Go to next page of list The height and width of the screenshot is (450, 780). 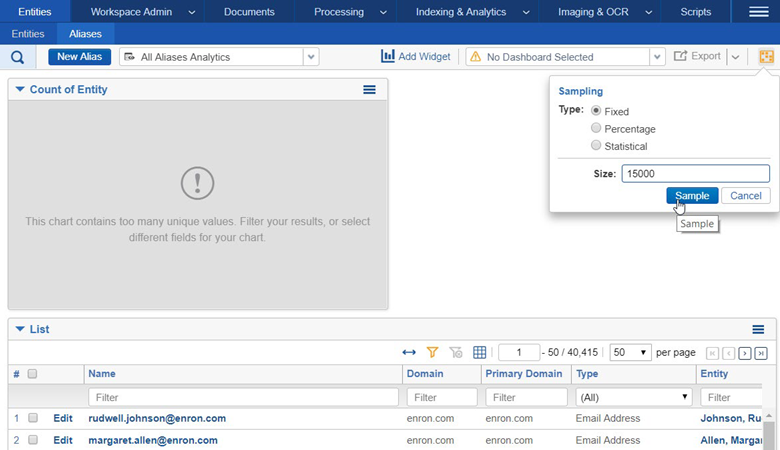(745, 353)
